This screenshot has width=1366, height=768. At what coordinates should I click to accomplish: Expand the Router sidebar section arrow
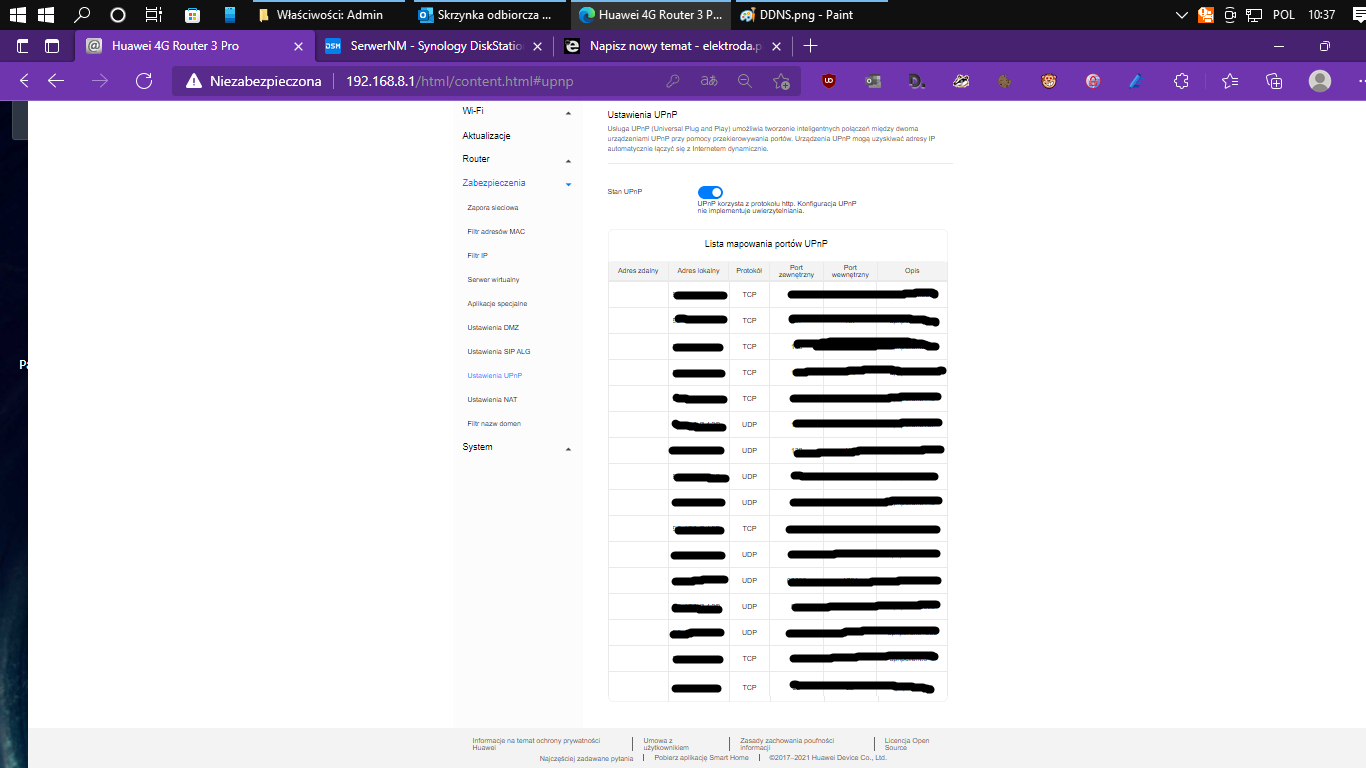568,161
